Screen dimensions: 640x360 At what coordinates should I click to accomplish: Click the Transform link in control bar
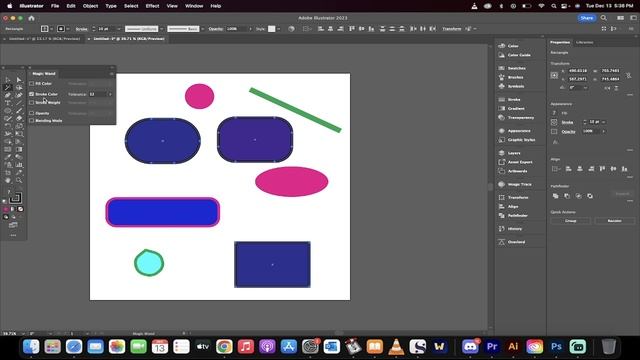(452, 29)
